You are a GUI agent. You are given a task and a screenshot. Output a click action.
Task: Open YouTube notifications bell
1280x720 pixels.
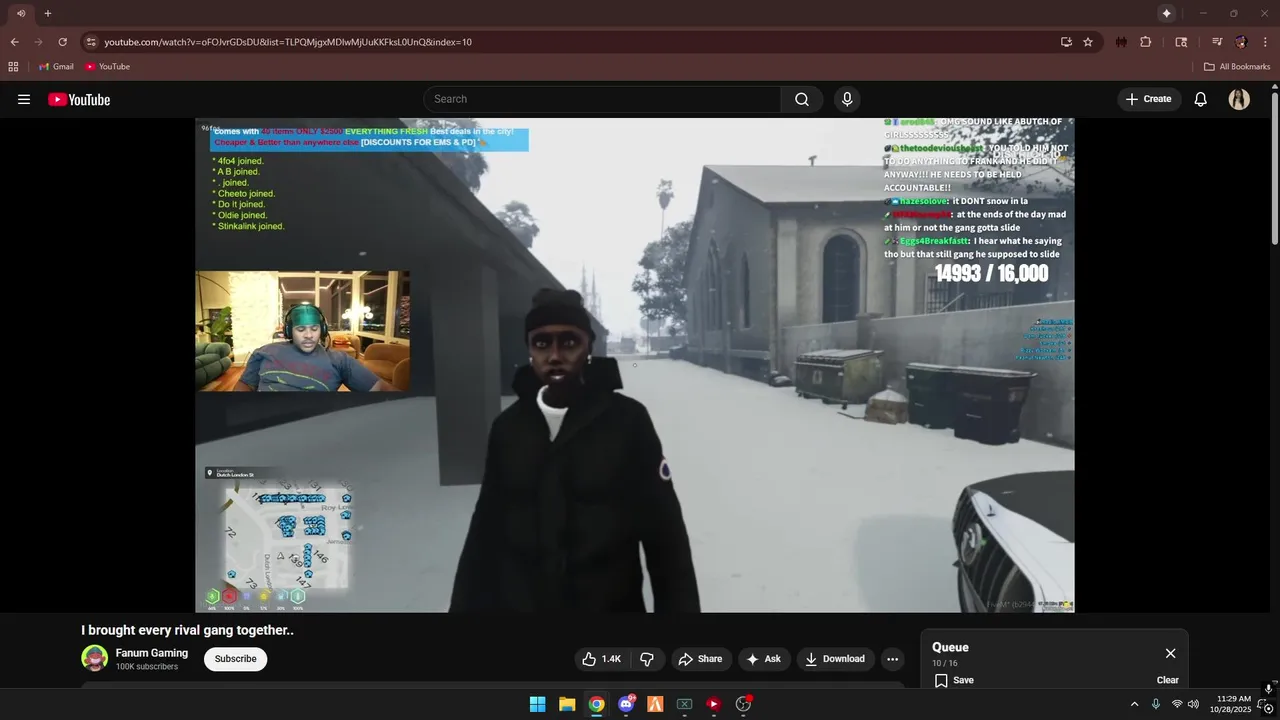[x=1201, y=99]
